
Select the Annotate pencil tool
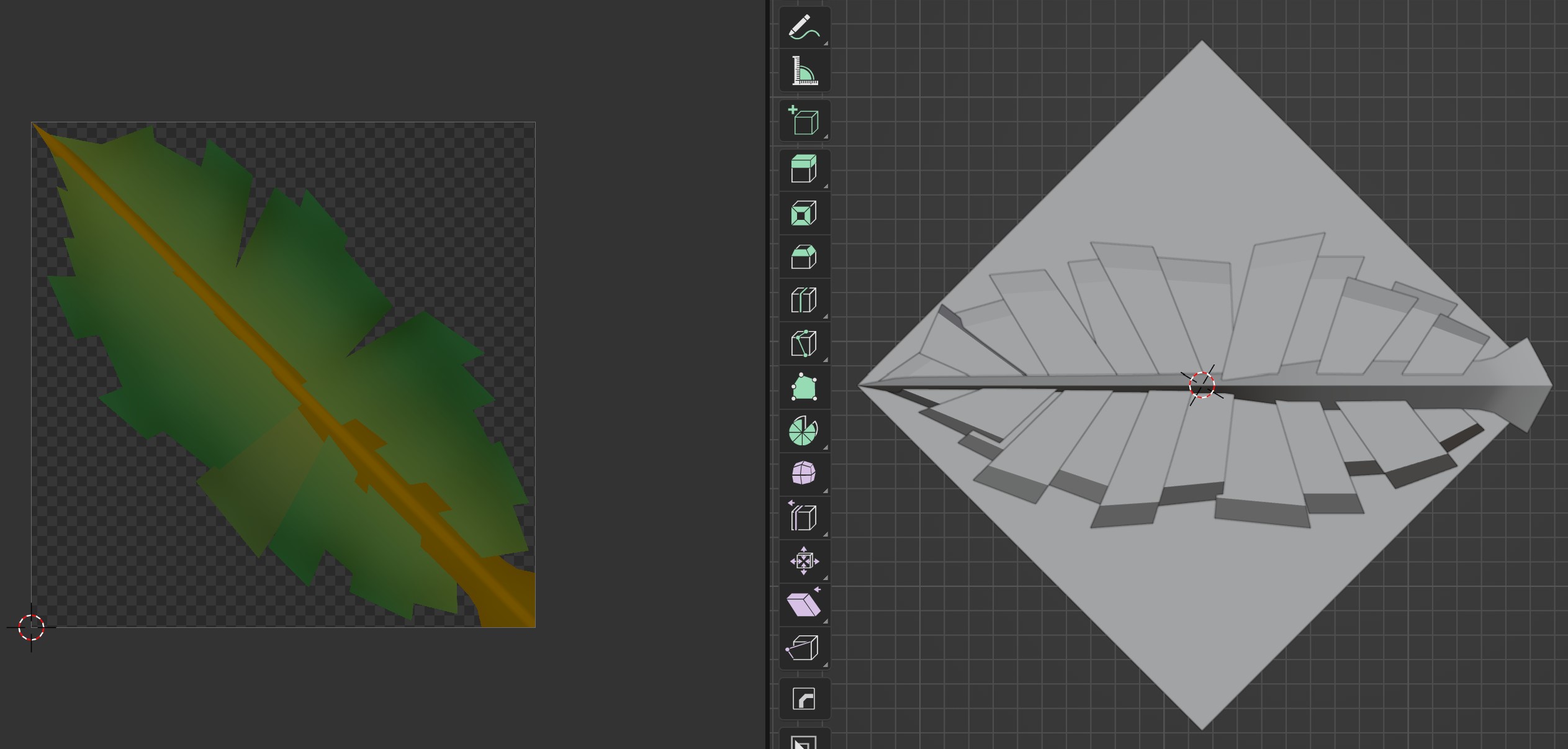click(x=804, y=27)
